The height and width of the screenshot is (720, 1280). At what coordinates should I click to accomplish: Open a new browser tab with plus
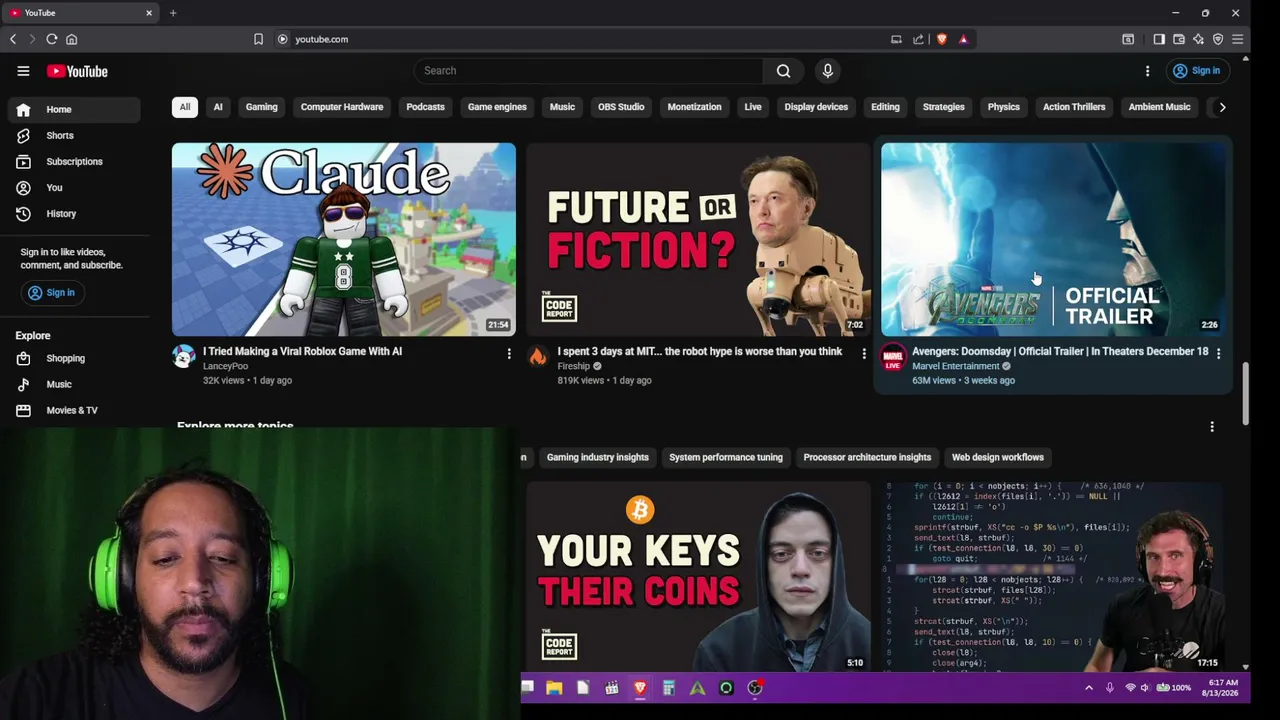[173, 13]
